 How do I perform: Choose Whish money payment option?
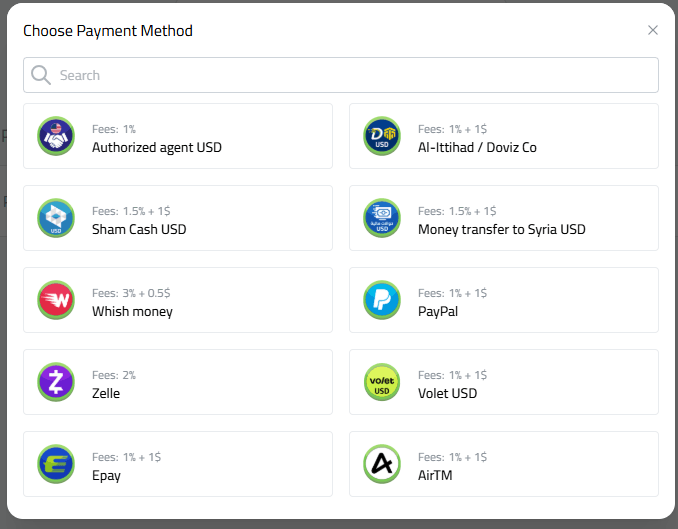[x=178, y=300]
